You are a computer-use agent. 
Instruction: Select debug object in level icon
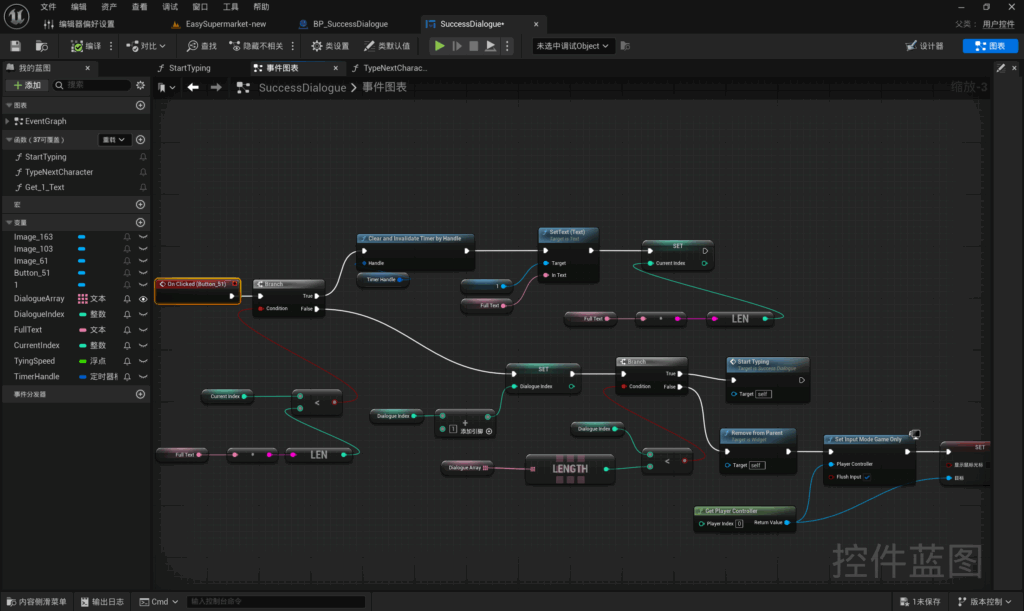(x=625, y=46)
